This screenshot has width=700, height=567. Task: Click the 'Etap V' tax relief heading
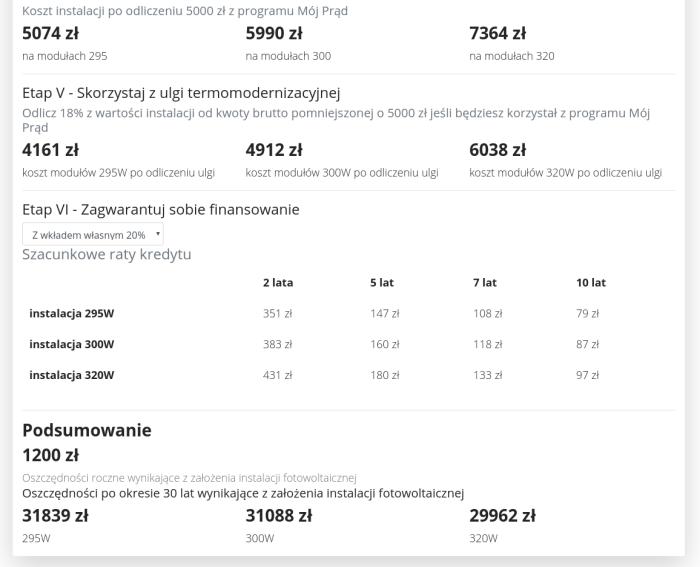pos(181,94)
